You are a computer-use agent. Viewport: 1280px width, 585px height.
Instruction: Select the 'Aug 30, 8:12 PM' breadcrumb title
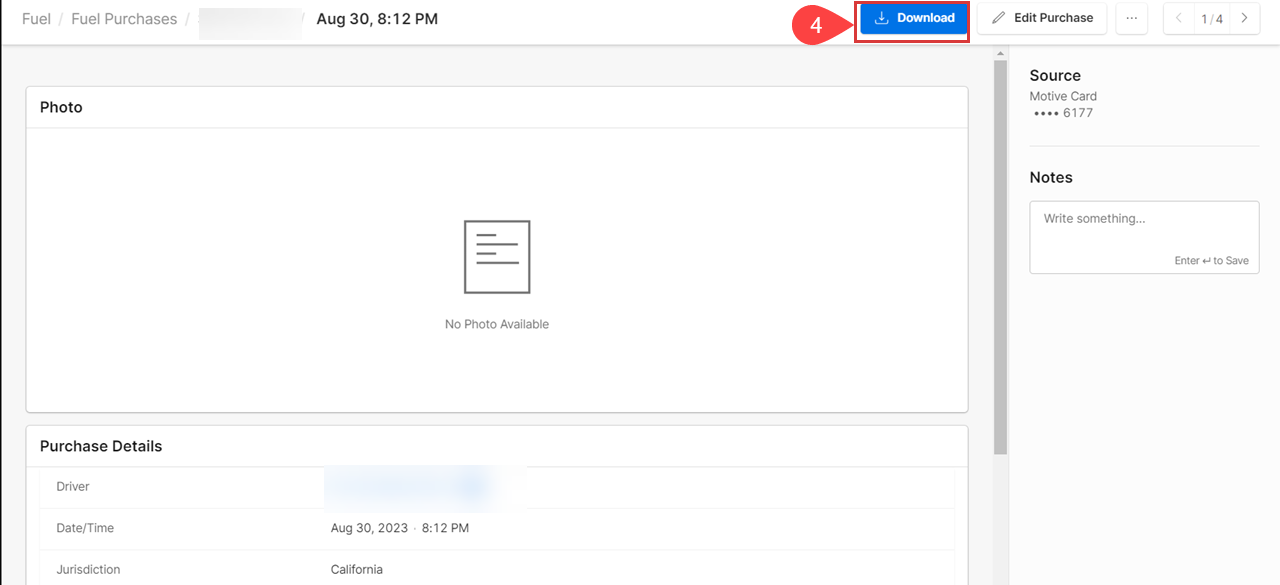pos(377,19)
